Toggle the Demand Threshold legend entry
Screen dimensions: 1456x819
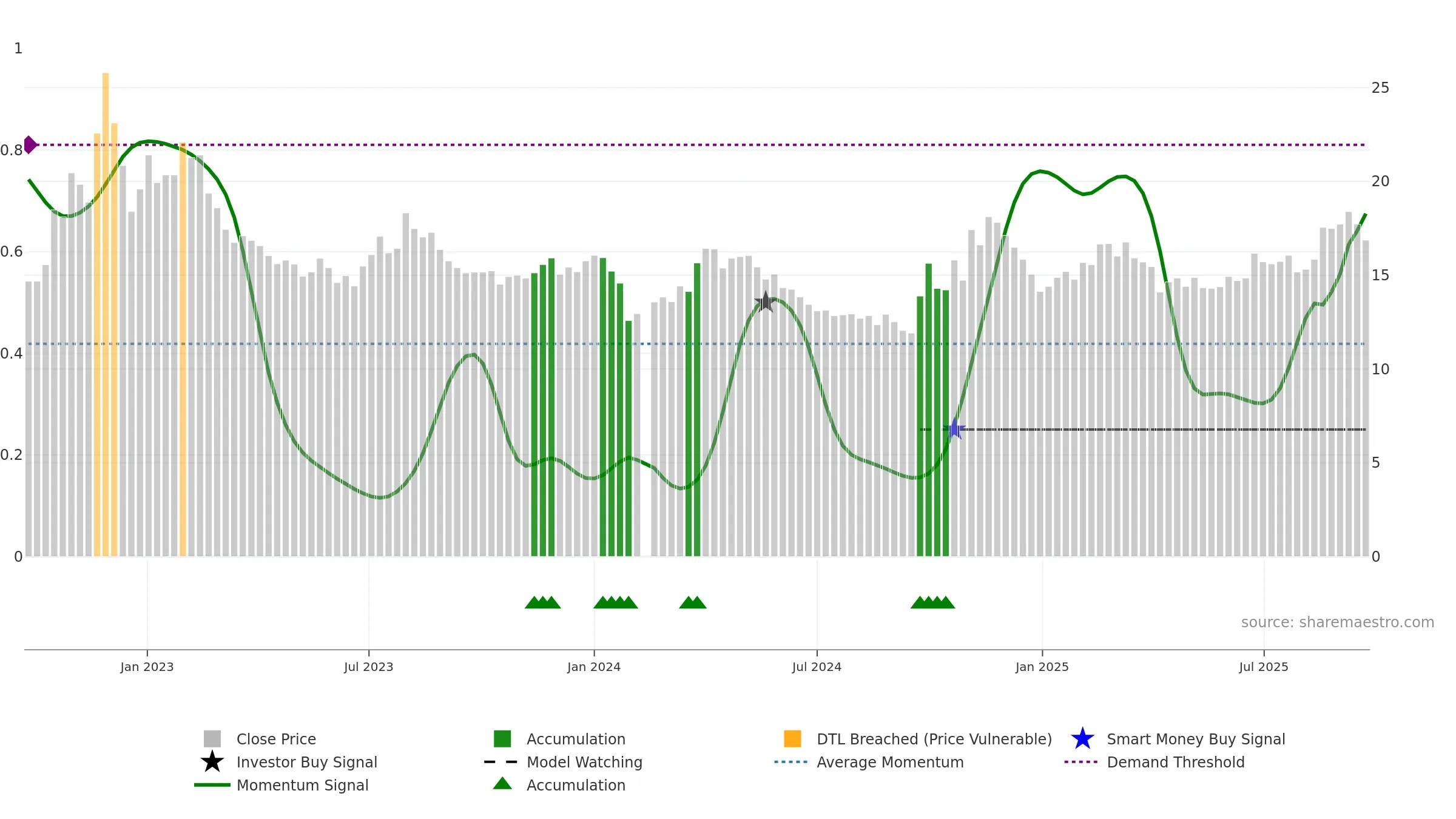pyautogui.click(x=1154, y=762)
